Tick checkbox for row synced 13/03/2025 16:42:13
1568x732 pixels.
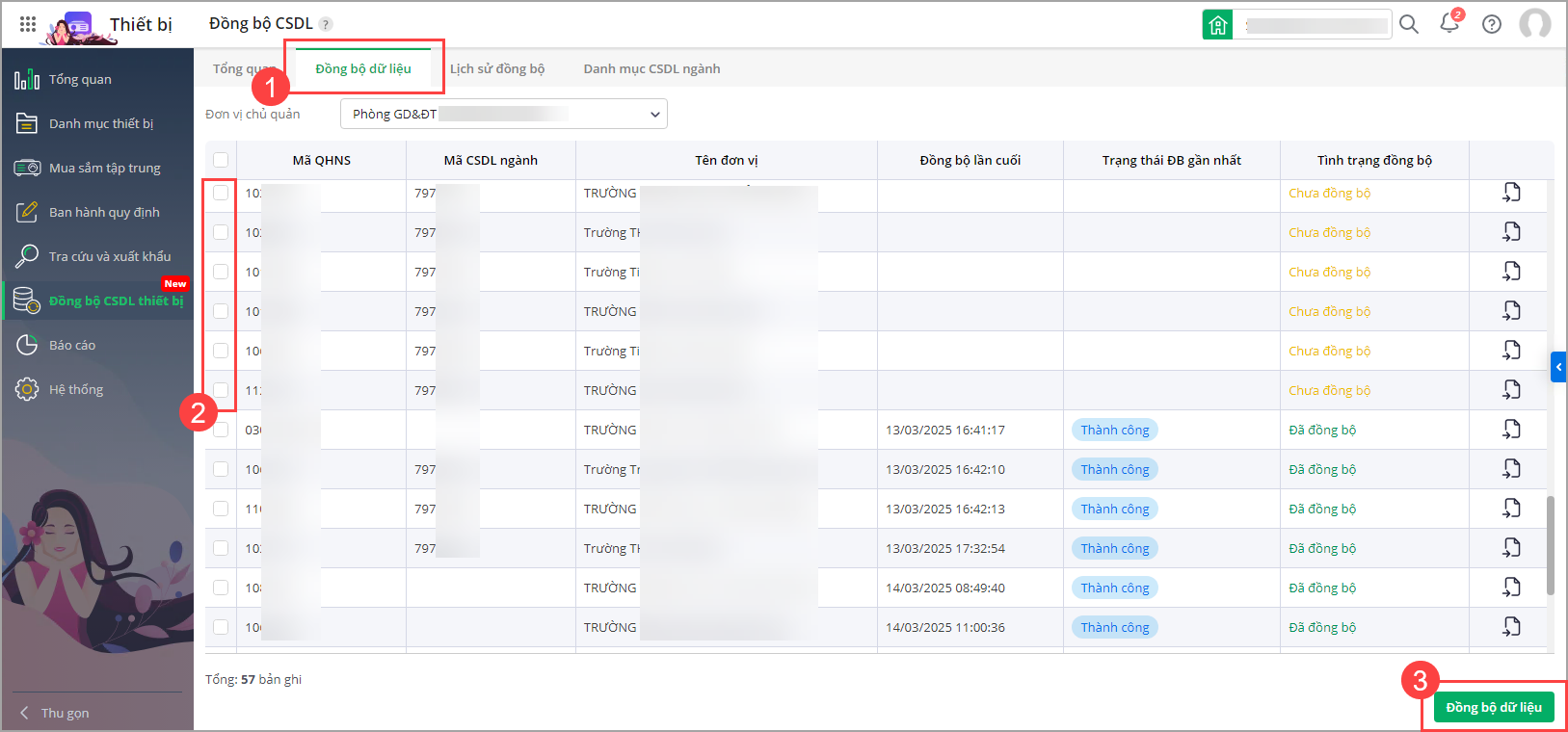pyautogui.click(x=221, y=509)
